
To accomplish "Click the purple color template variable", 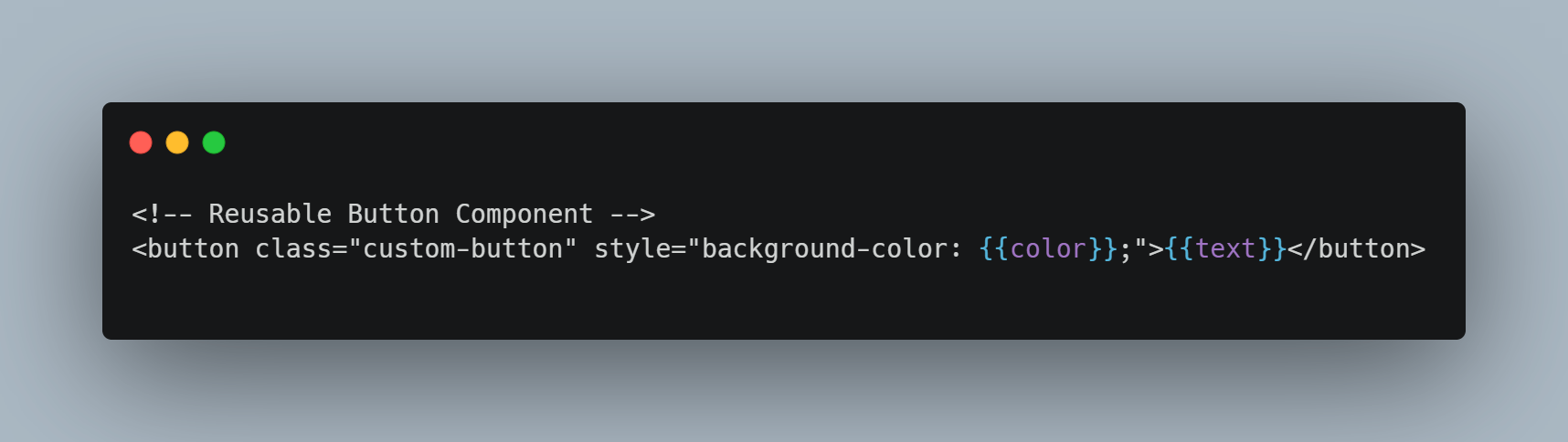I will (x=1048, y=248).
